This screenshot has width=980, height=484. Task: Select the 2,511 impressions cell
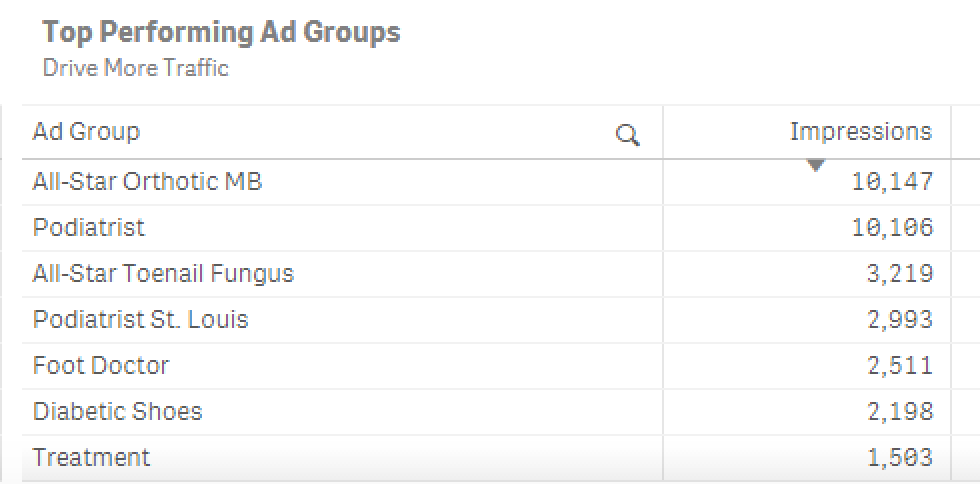(900, 366)
